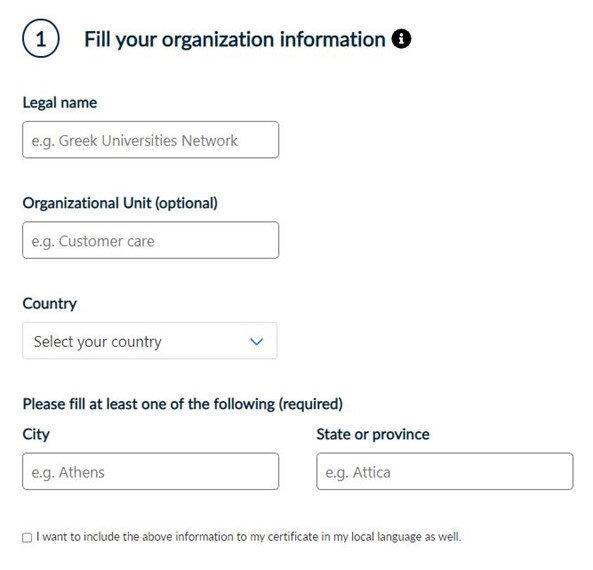Image resolution: width=593 pixels, height=570 pixels.
Task: Focus the Legal name input field
Action: click(151, 140)
